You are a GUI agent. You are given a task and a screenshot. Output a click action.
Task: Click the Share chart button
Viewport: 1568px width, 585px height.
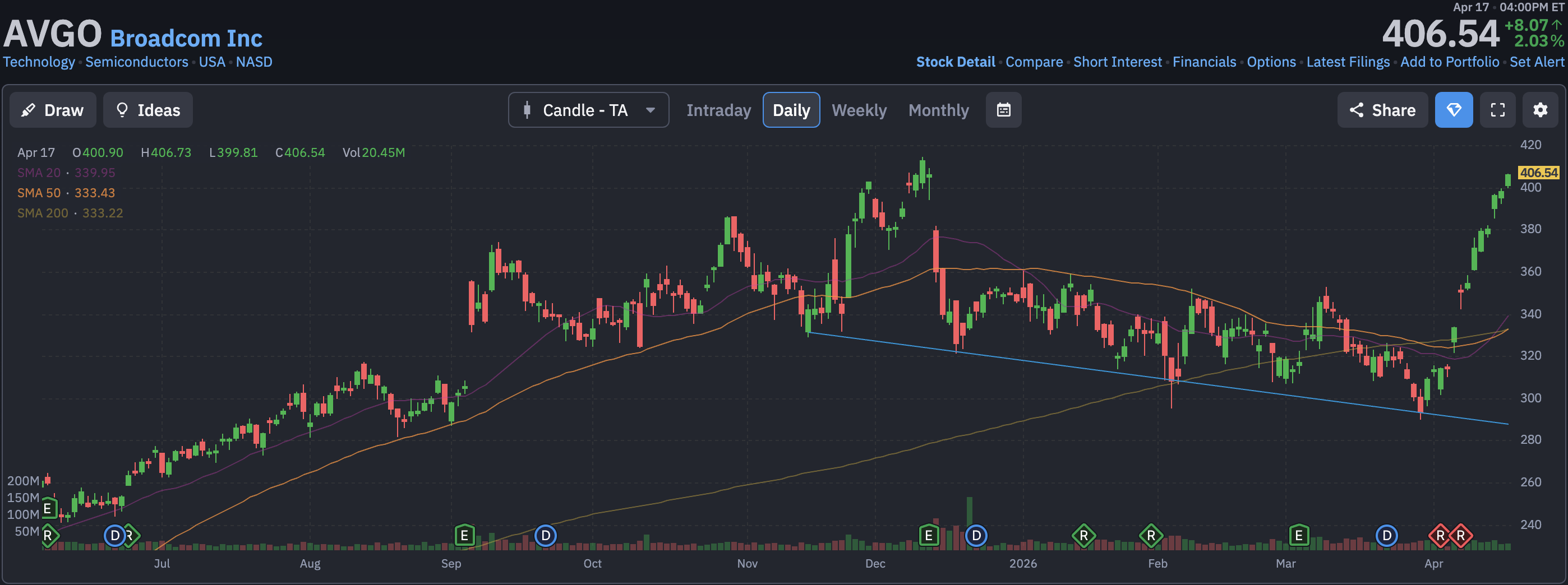coord(1382,110)
